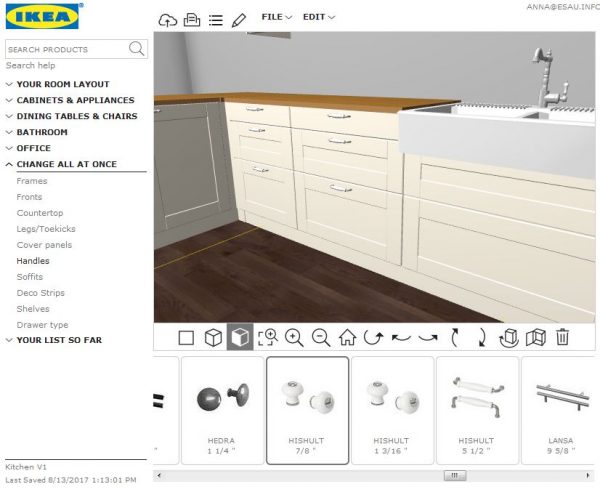Viewport: 600px width, 492px height.
Task: Select Countertop under Change All At Once
Action: pyautogui.click(x=40, y=213)
